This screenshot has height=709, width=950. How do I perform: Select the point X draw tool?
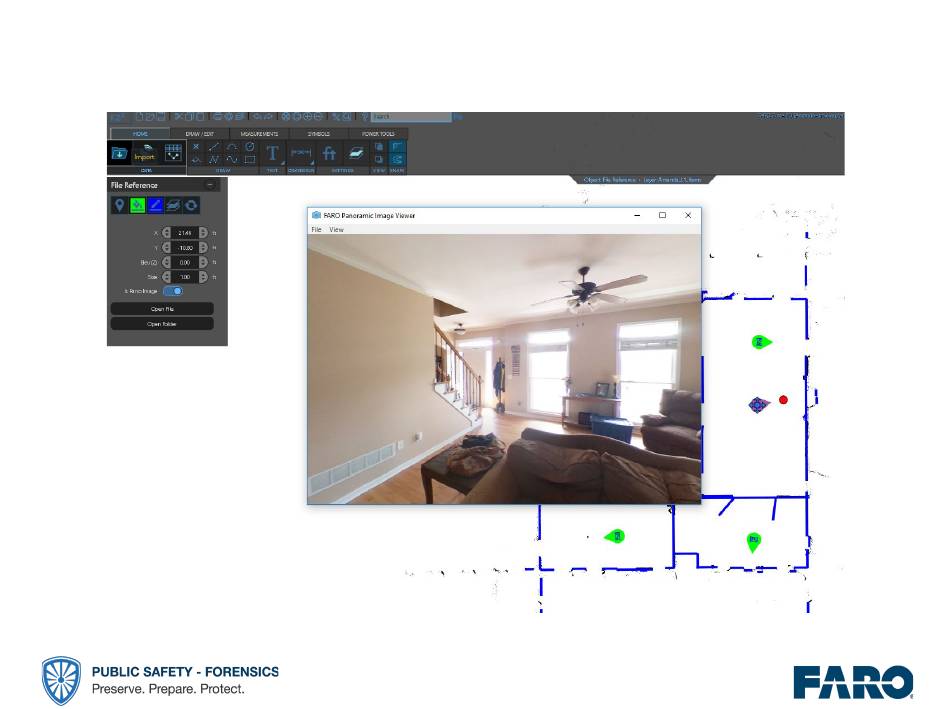click(x=196, y=147)
